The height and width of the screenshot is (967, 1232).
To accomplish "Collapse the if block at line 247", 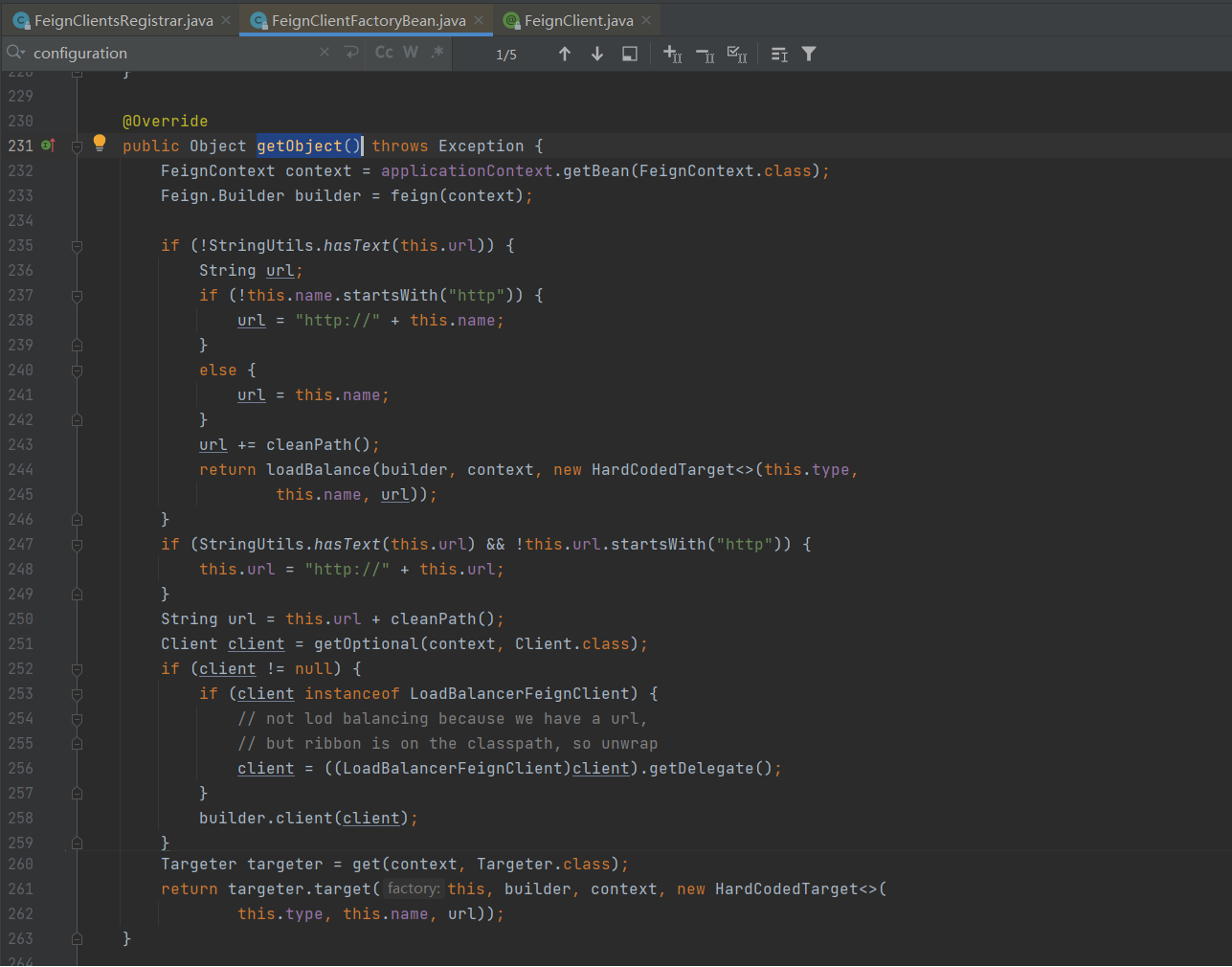I will (x=77, y=545).
